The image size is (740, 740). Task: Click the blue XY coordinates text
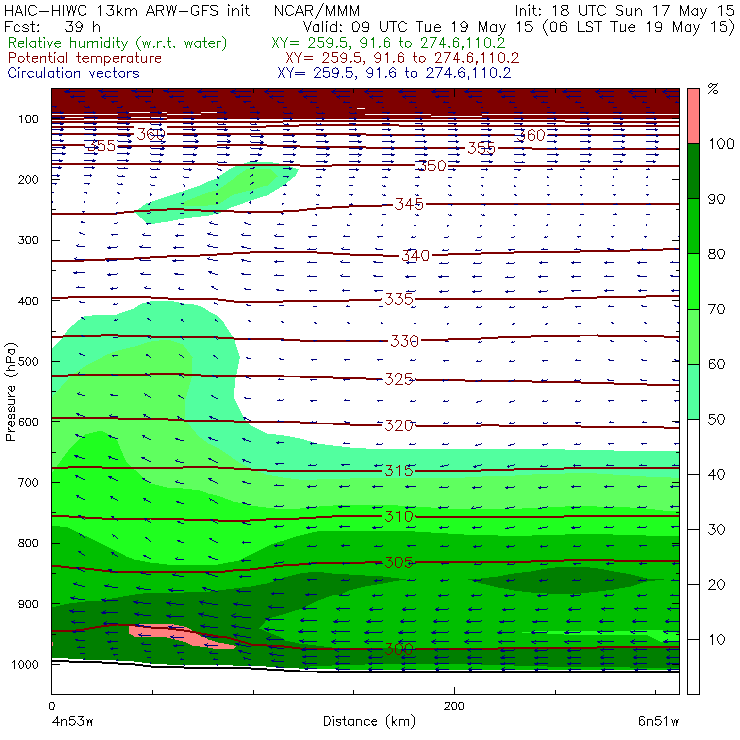(x=394, y=73)
